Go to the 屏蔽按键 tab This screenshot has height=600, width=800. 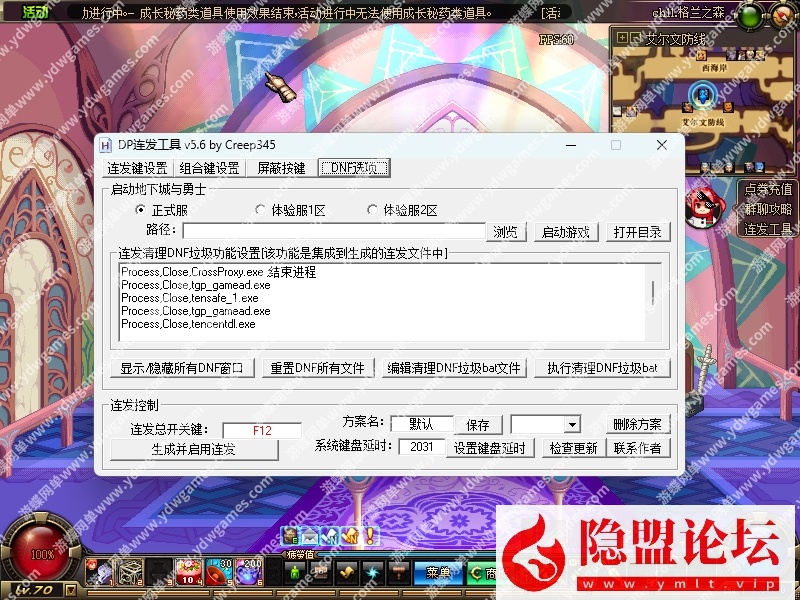click(281, 168)
